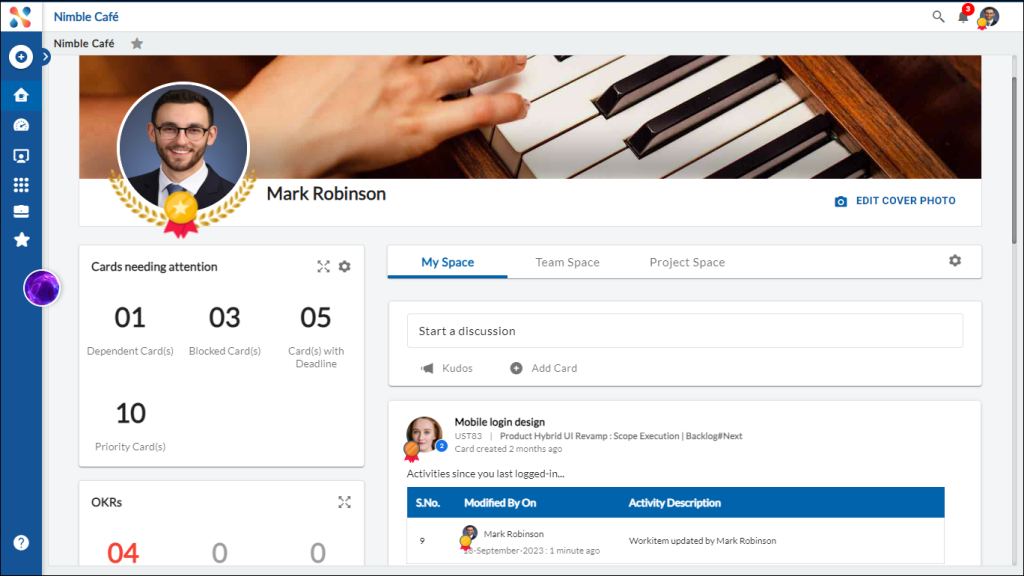Image resolution: width=1024 pixels, height=576 pixels.
Task: Open favorites using the star sidebar icon
Action: click(x=21, y=239)
